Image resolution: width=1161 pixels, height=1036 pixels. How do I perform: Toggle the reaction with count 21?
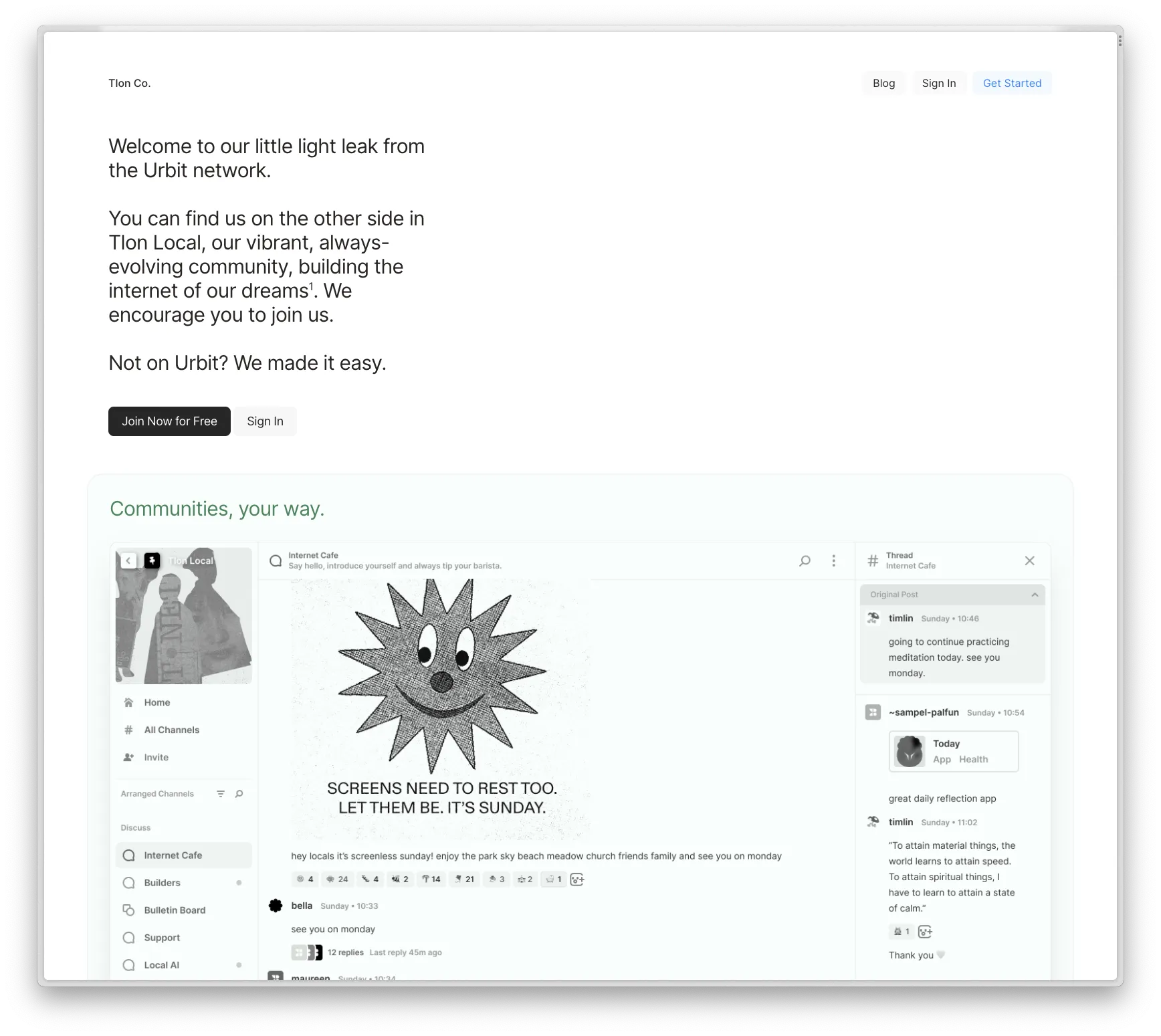click(465, 879)
